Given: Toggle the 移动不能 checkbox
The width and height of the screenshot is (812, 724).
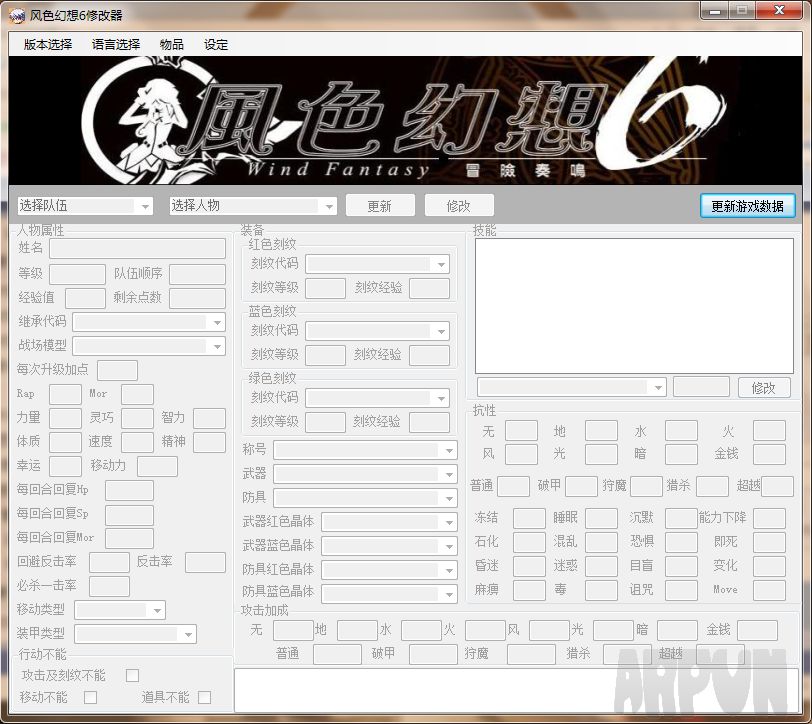Looking at the screenshot, I should [x=91, y=698].
